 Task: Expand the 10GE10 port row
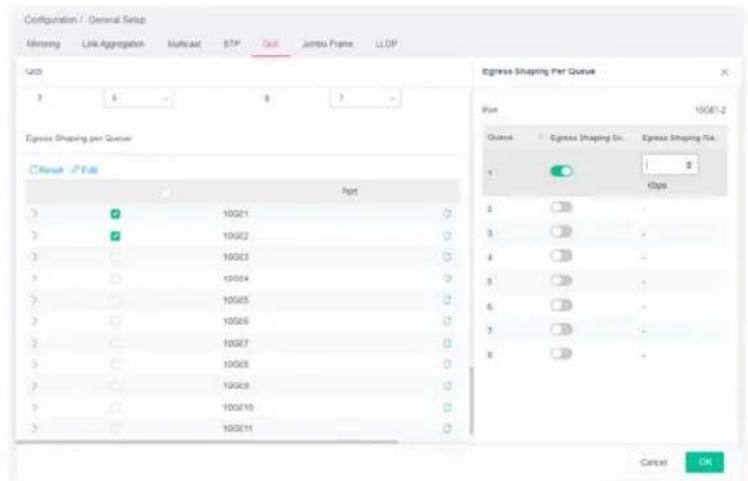pos(34,408)
